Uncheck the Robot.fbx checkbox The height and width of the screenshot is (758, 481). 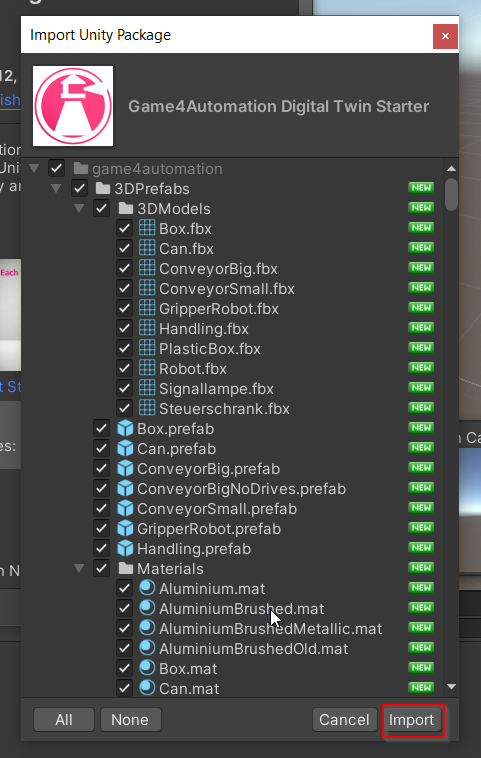124,368
